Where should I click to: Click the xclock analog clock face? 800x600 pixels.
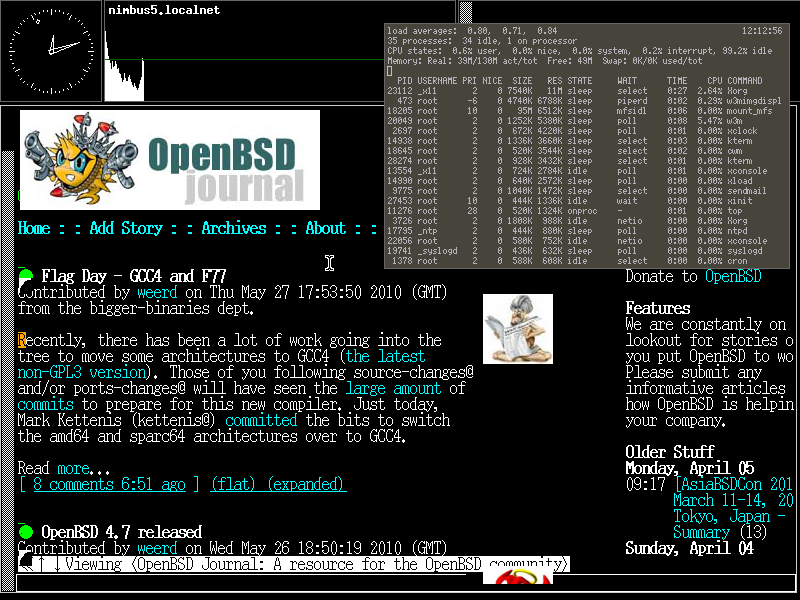(x=50, y=48)
